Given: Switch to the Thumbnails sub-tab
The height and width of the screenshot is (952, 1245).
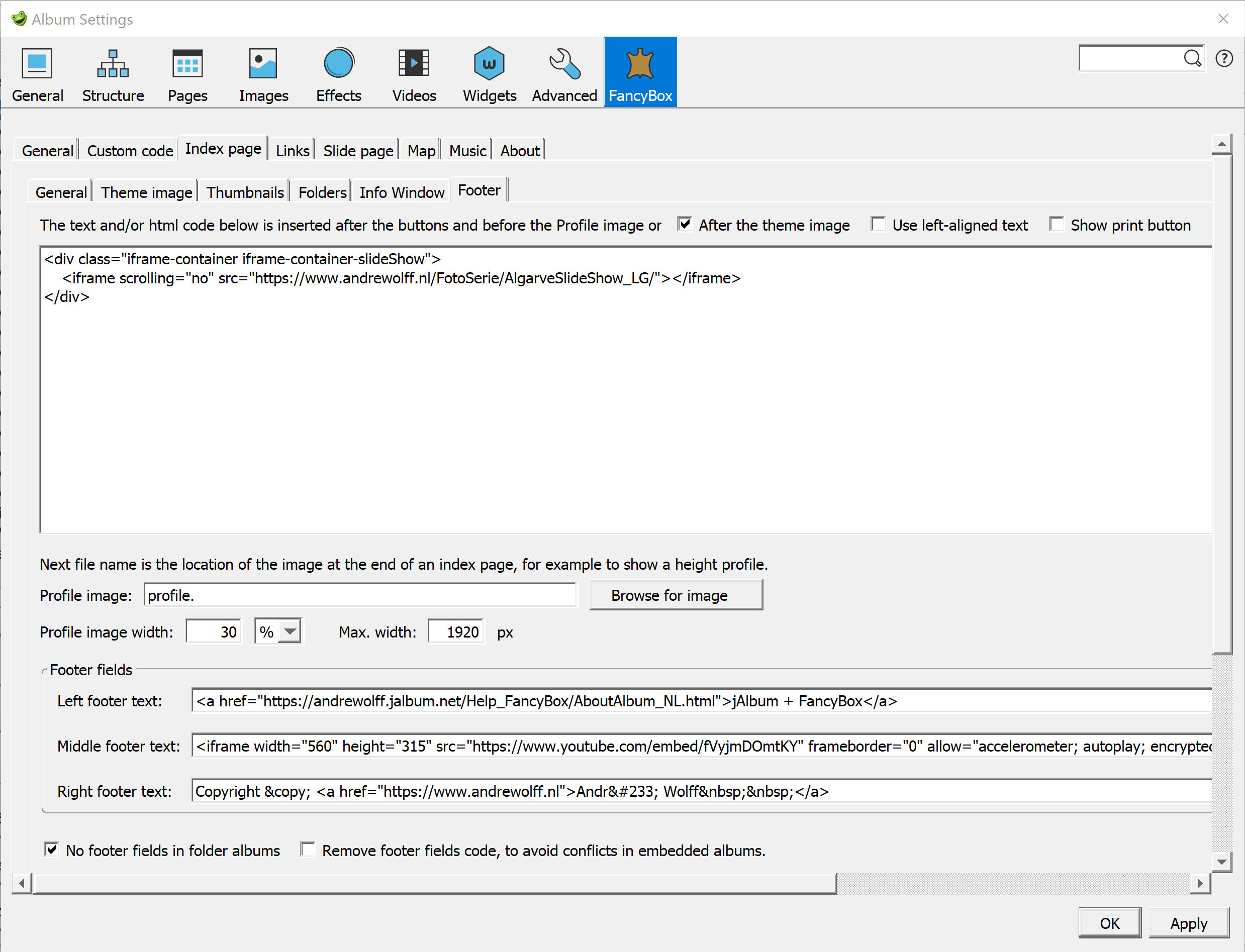Looking at the screenshot, I should [x=245, y=192].
